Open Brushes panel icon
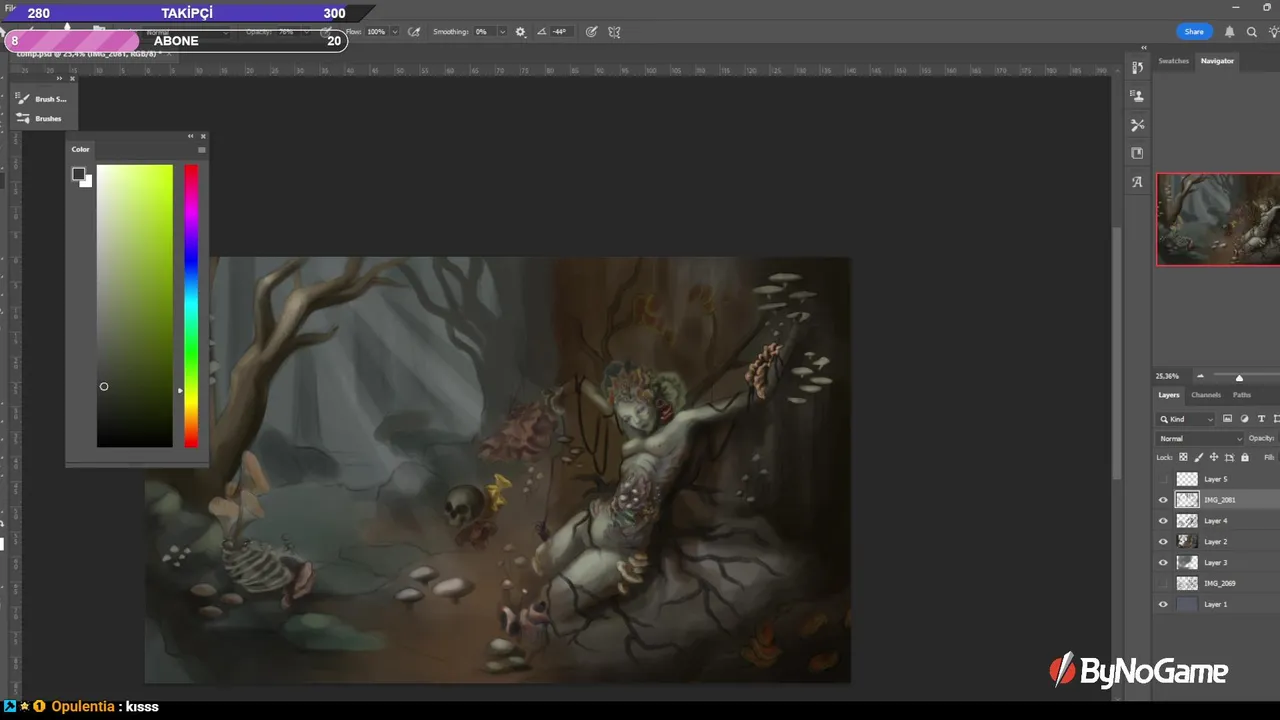1280x720 pixels. pyautogui.click(x=23, y=118)
